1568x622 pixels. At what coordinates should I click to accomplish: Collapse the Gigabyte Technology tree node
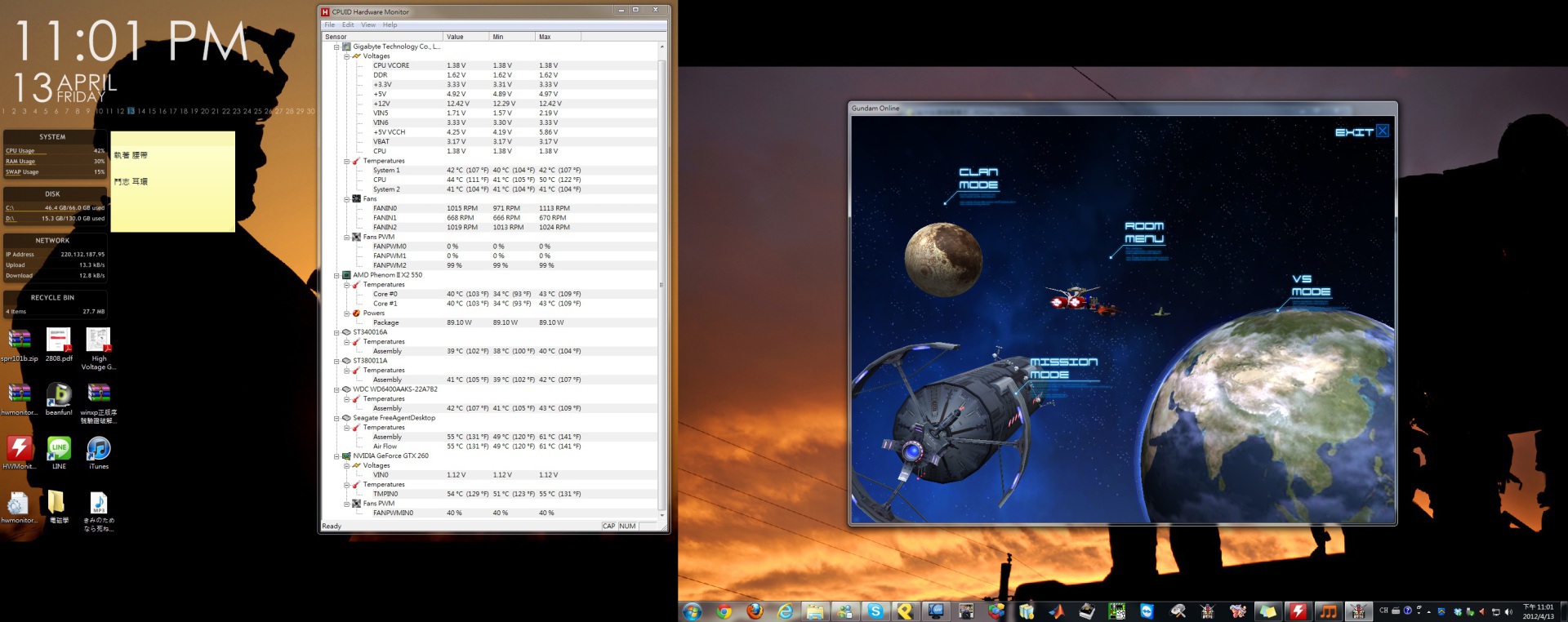[336, 47]
